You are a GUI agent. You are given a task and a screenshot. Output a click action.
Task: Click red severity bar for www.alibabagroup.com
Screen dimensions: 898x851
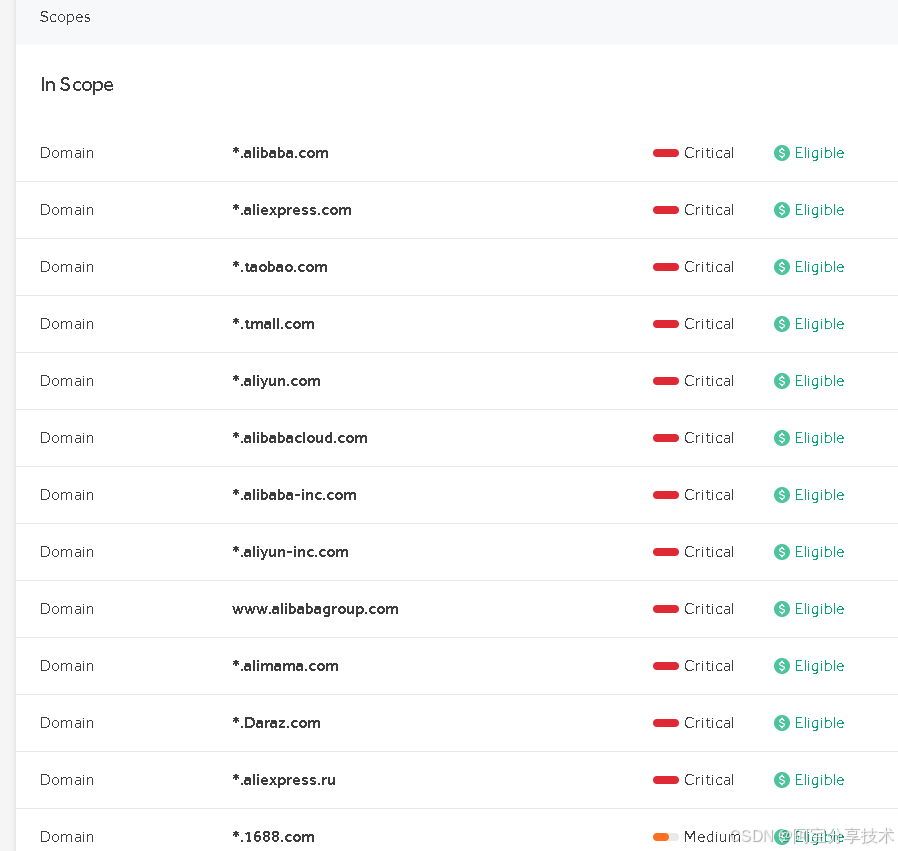(665, 609)
